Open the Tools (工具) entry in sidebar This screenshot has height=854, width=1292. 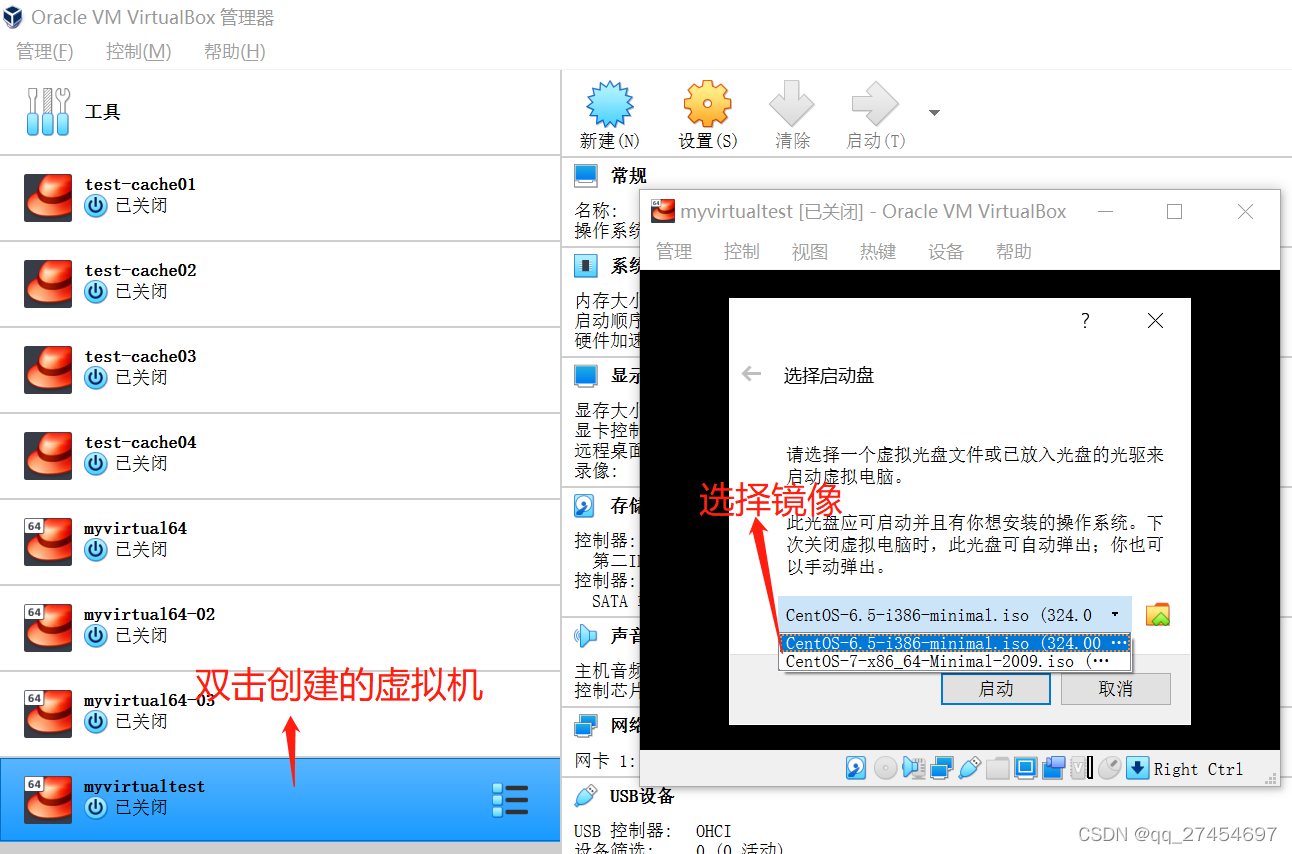[x=280, y=112]
